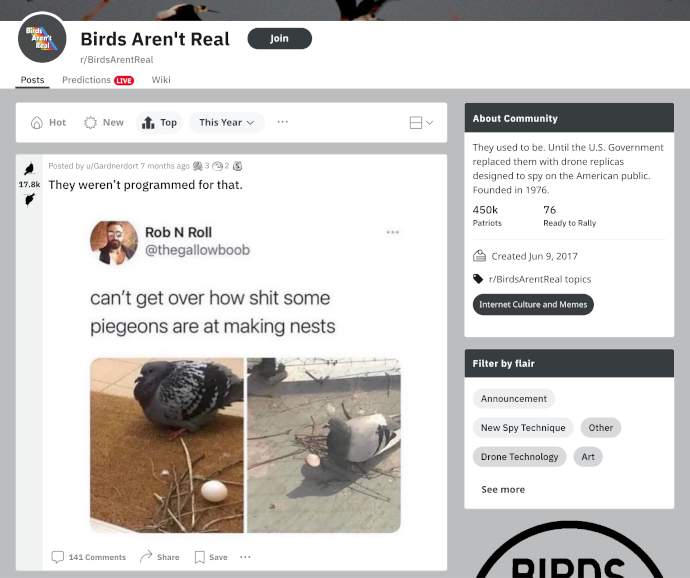Open the post's three-dot more options
Viewport: 690px width, 578px height.
click(246, 557)
